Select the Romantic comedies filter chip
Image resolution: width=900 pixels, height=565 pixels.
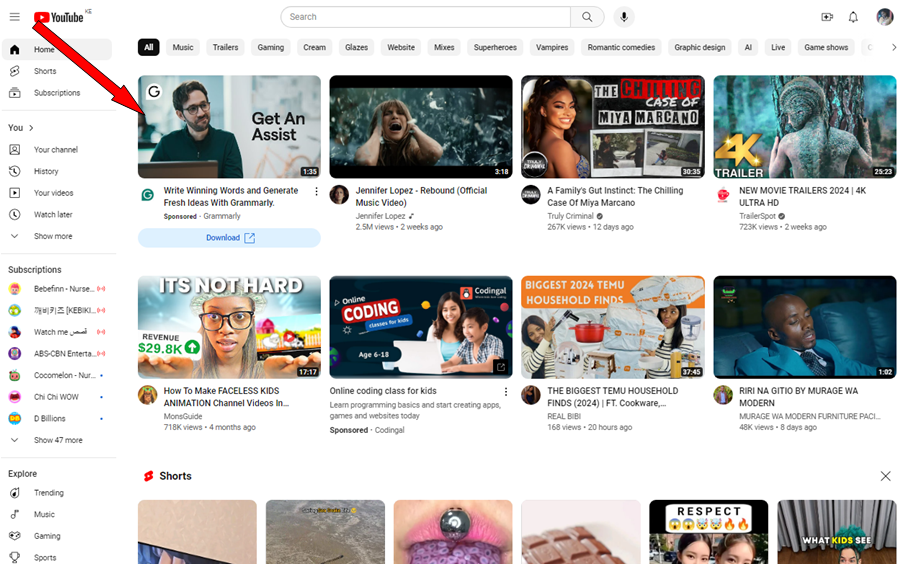coord(621,48)
